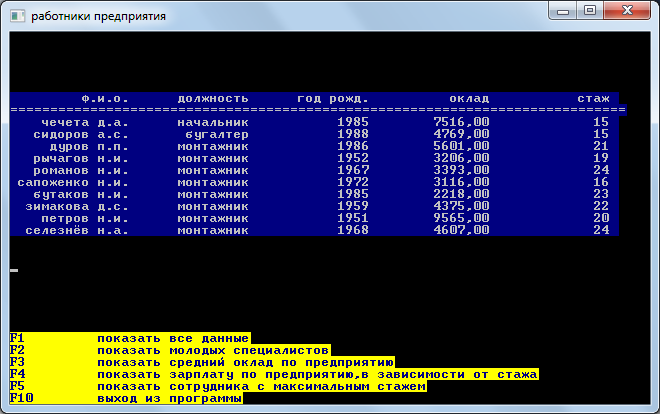Select the name петров н.и.

pyautogui.click(x=85, y=219)
